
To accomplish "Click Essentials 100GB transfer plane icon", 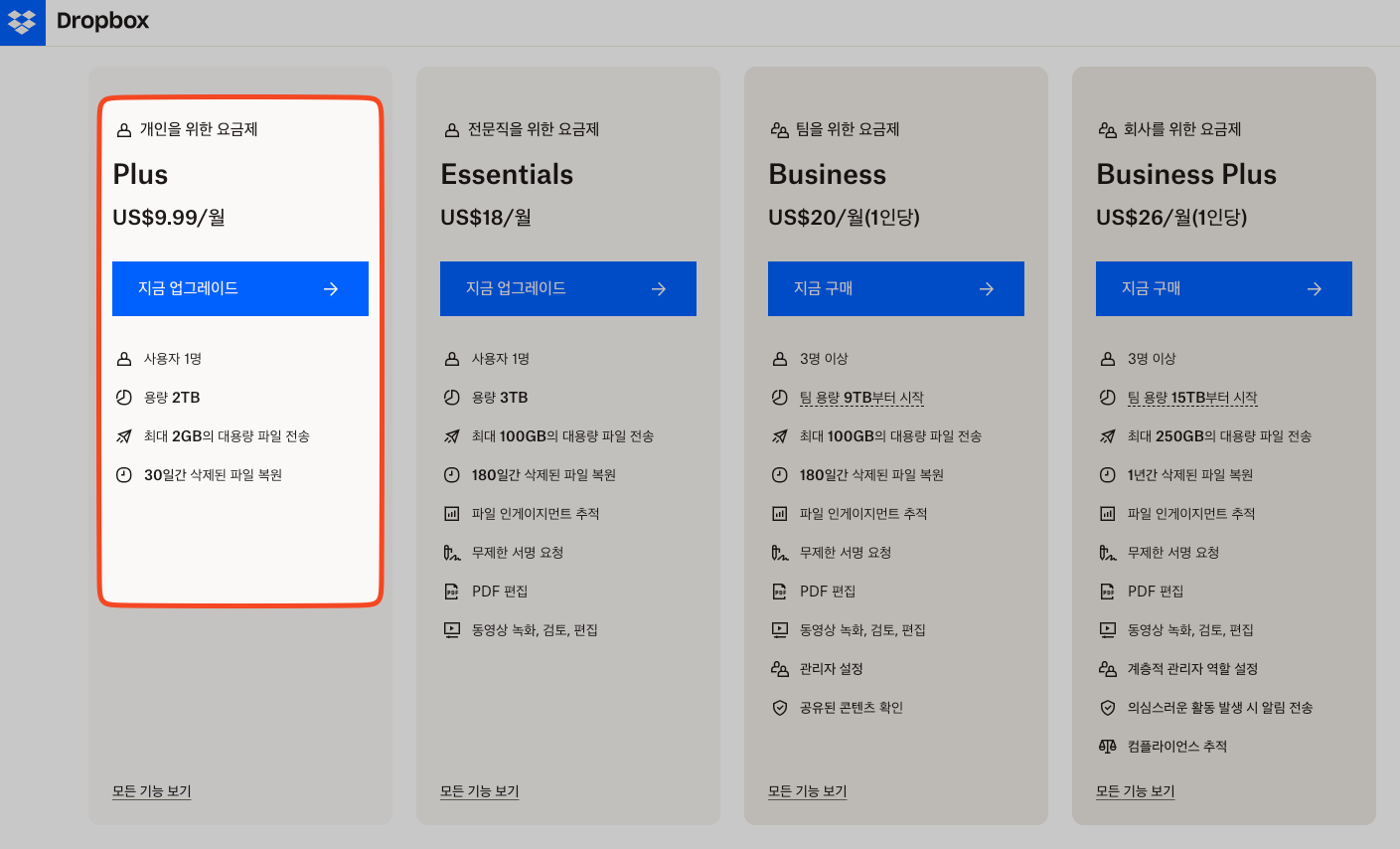I will tap(452, 436).
